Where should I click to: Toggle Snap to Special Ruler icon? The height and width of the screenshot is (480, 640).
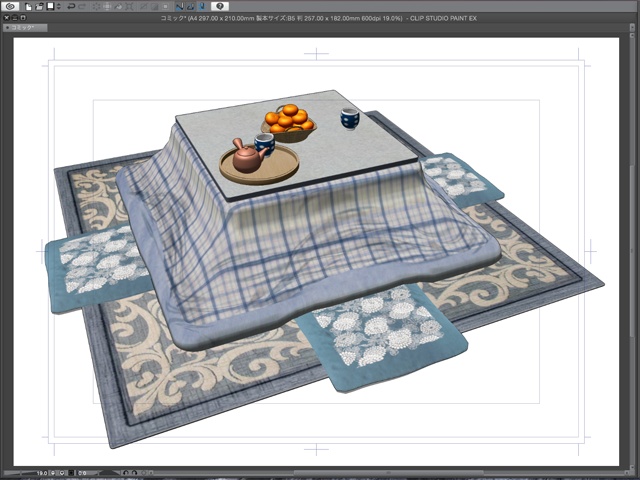coord(190,7)
